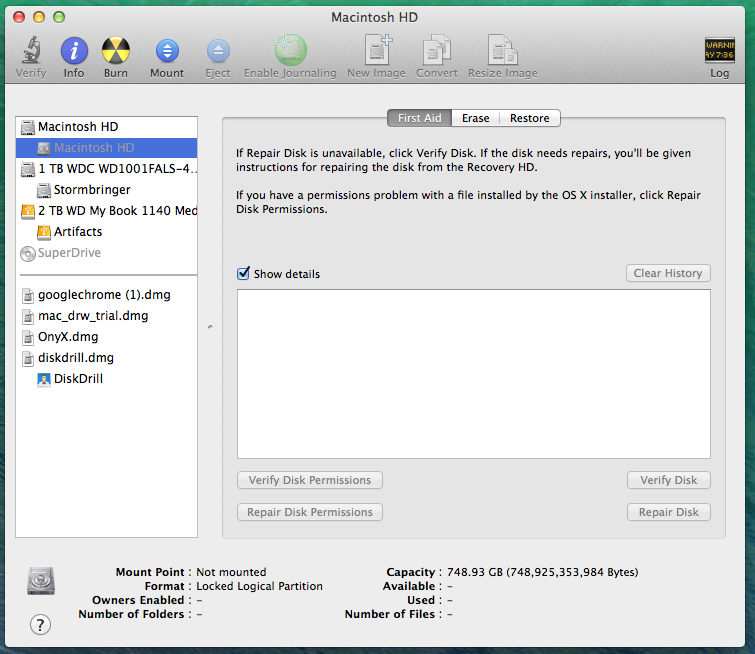This screenshot has width=755, height=654.
Task: Select diskdrill.dmg disk image
Action: click(106, 358)
